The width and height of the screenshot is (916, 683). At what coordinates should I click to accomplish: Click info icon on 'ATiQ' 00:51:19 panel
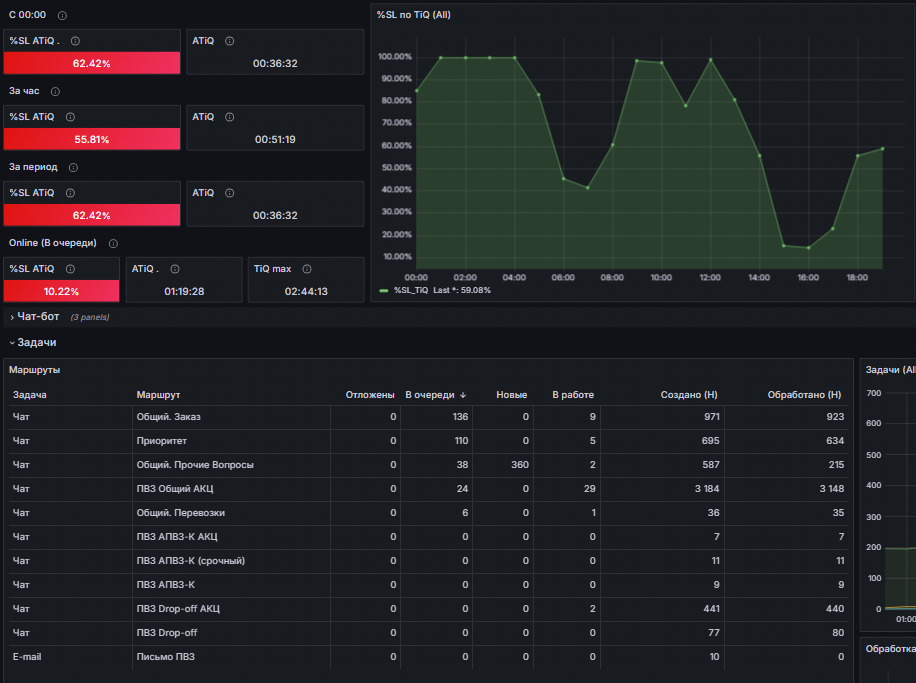(230, 117)
